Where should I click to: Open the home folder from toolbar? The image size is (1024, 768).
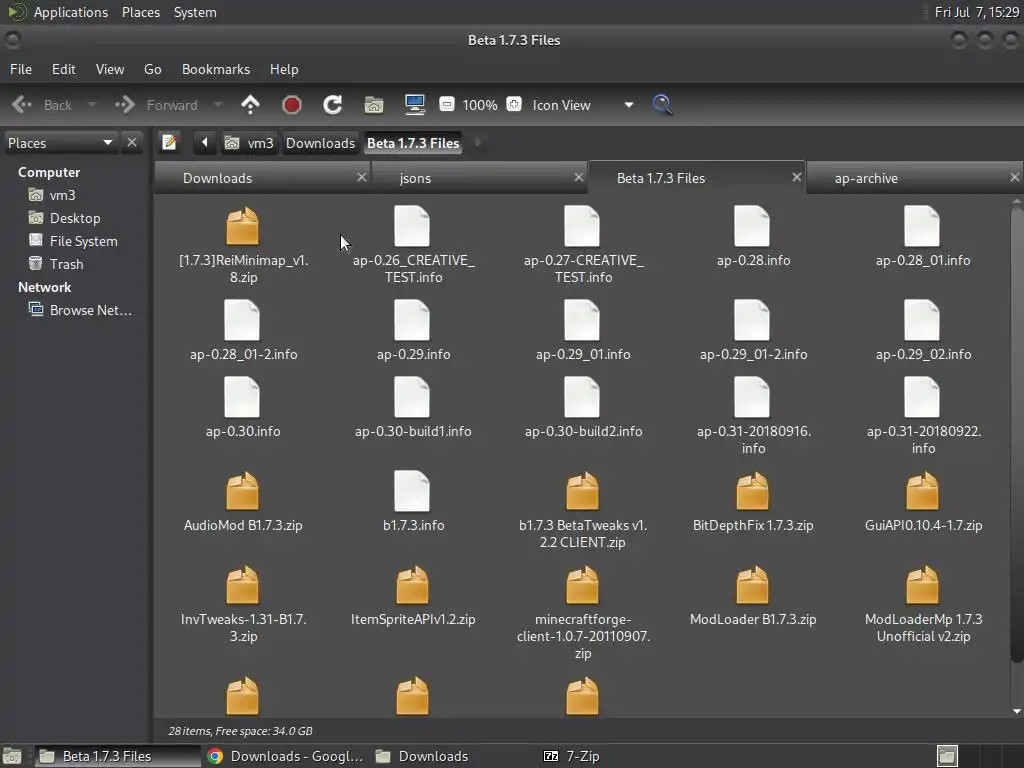pos(374,104)
